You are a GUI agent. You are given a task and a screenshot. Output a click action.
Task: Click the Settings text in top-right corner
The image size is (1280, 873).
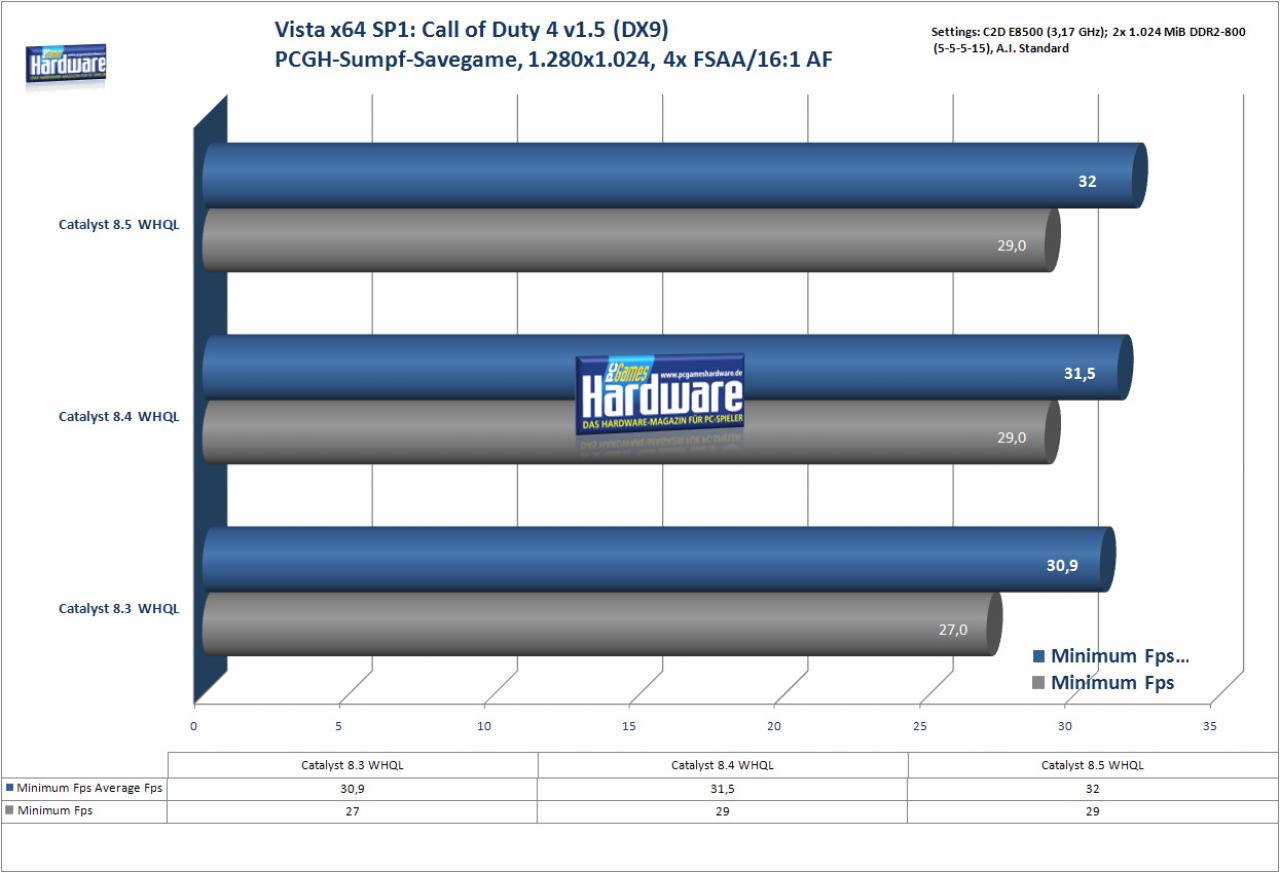click(1074, 39)
